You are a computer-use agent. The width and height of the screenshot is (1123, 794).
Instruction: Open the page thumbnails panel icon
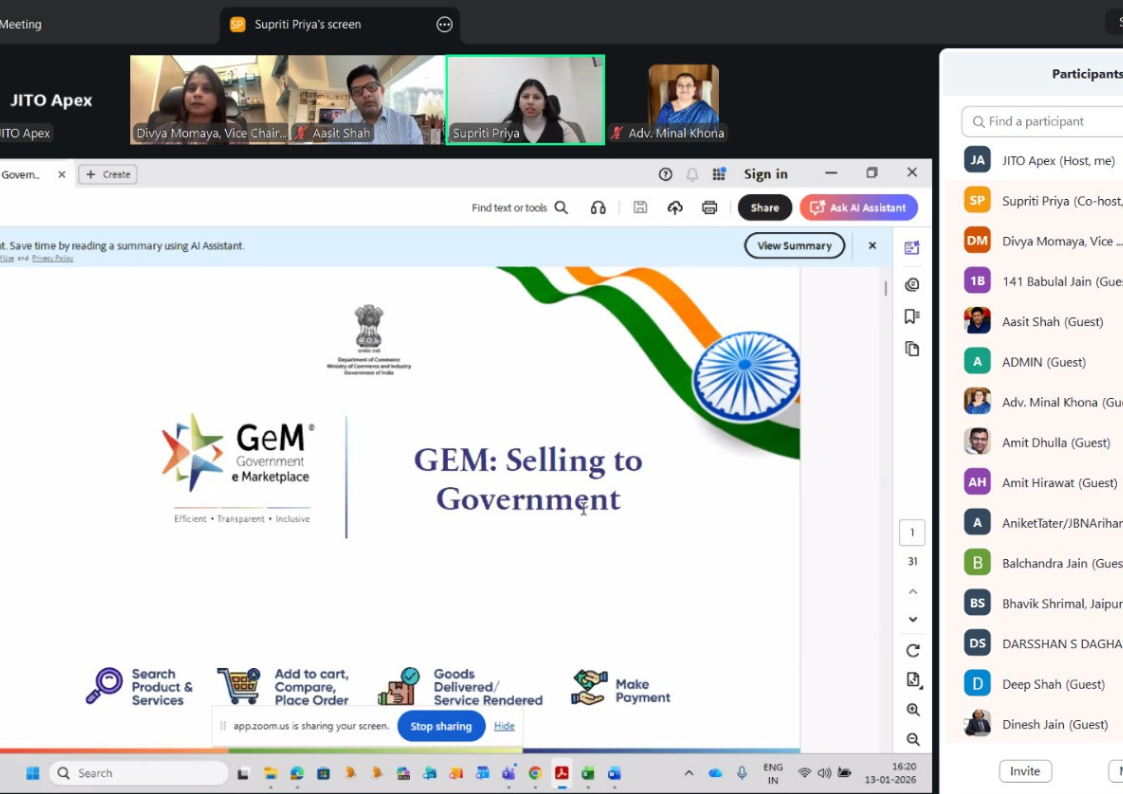click(912, 349)
